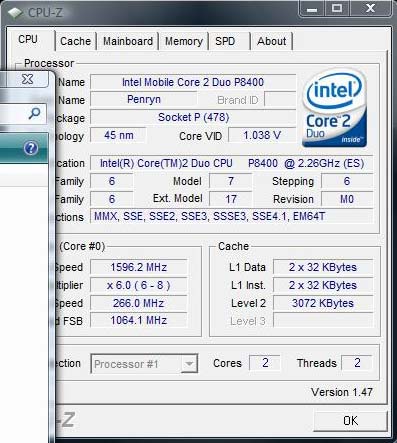Minimize the CPU-Z window

[312, 8]
